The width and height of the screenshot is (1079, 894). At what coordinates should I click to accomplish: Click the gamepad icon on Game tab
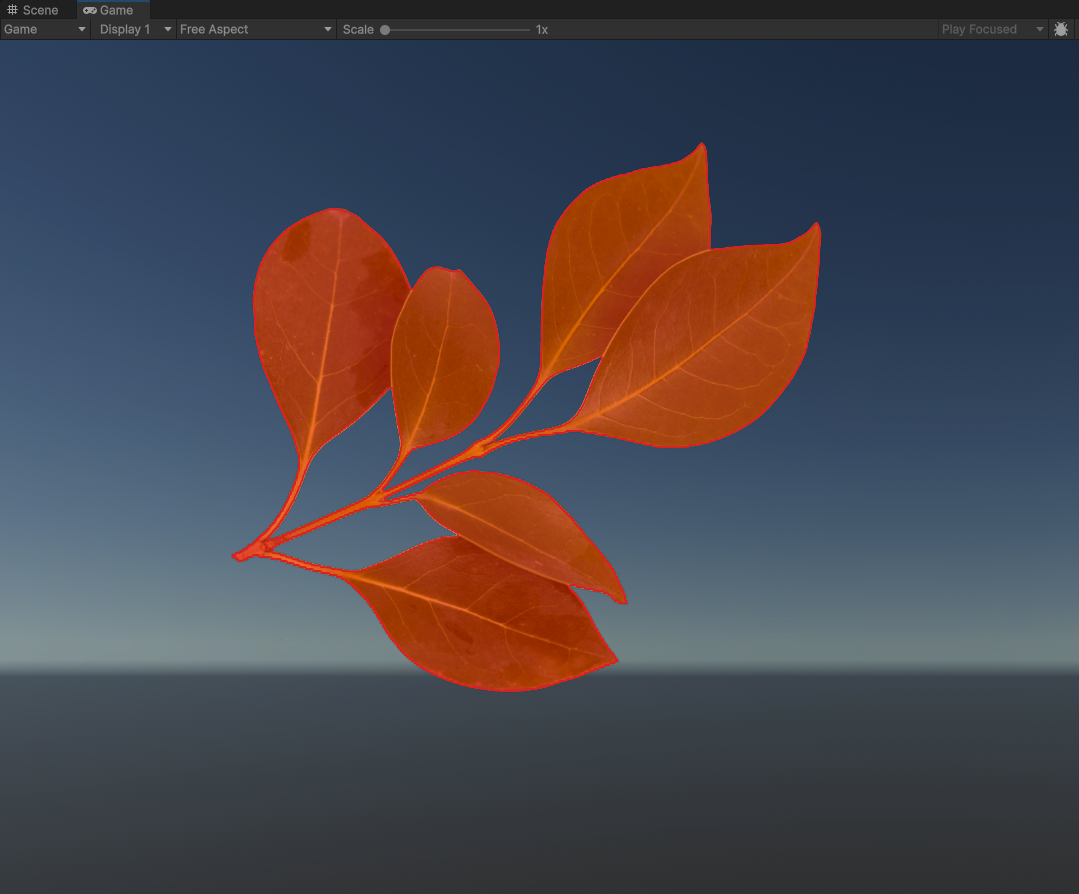click(x=90, y=10)
